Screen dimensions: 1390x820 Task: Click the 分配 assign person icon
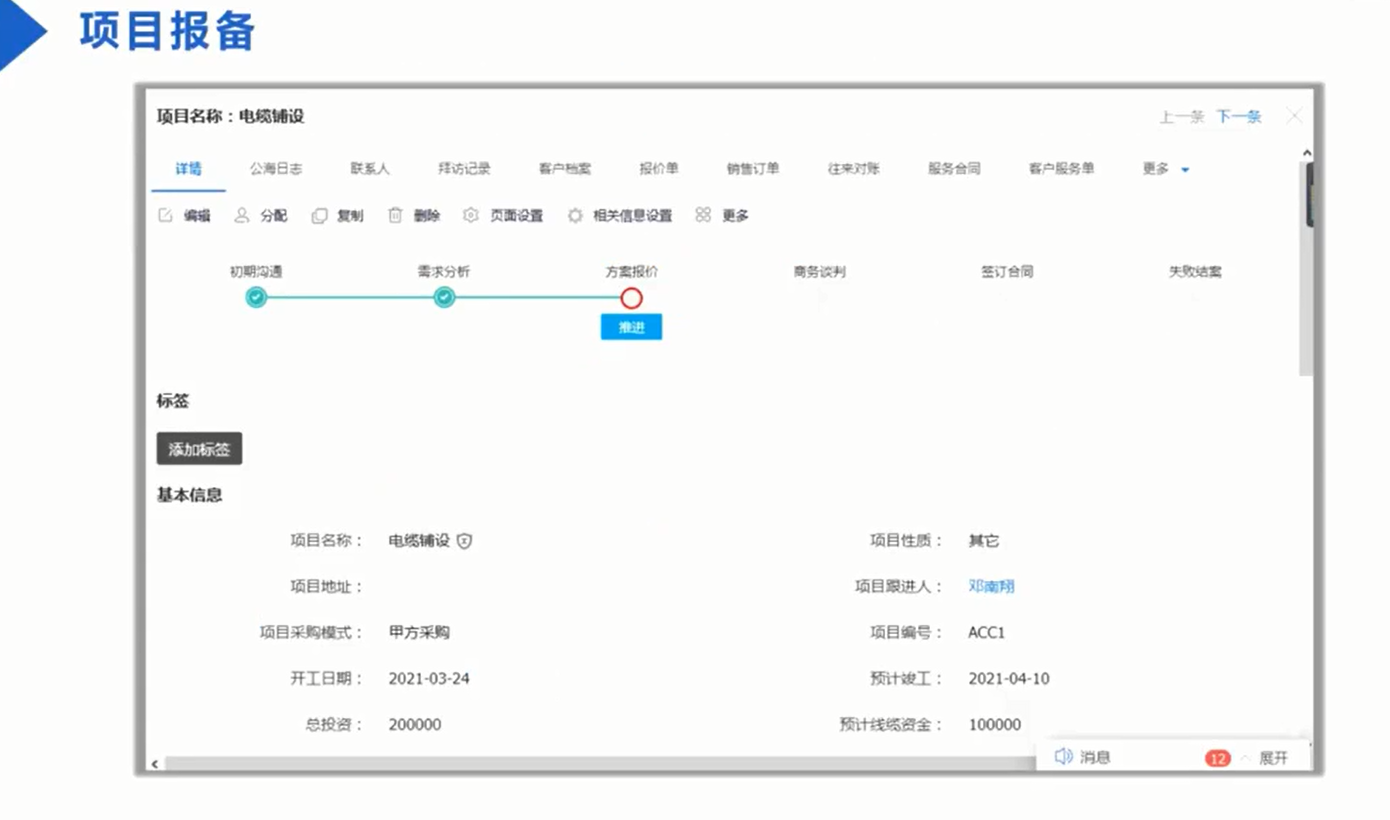(x=241, y=215)
